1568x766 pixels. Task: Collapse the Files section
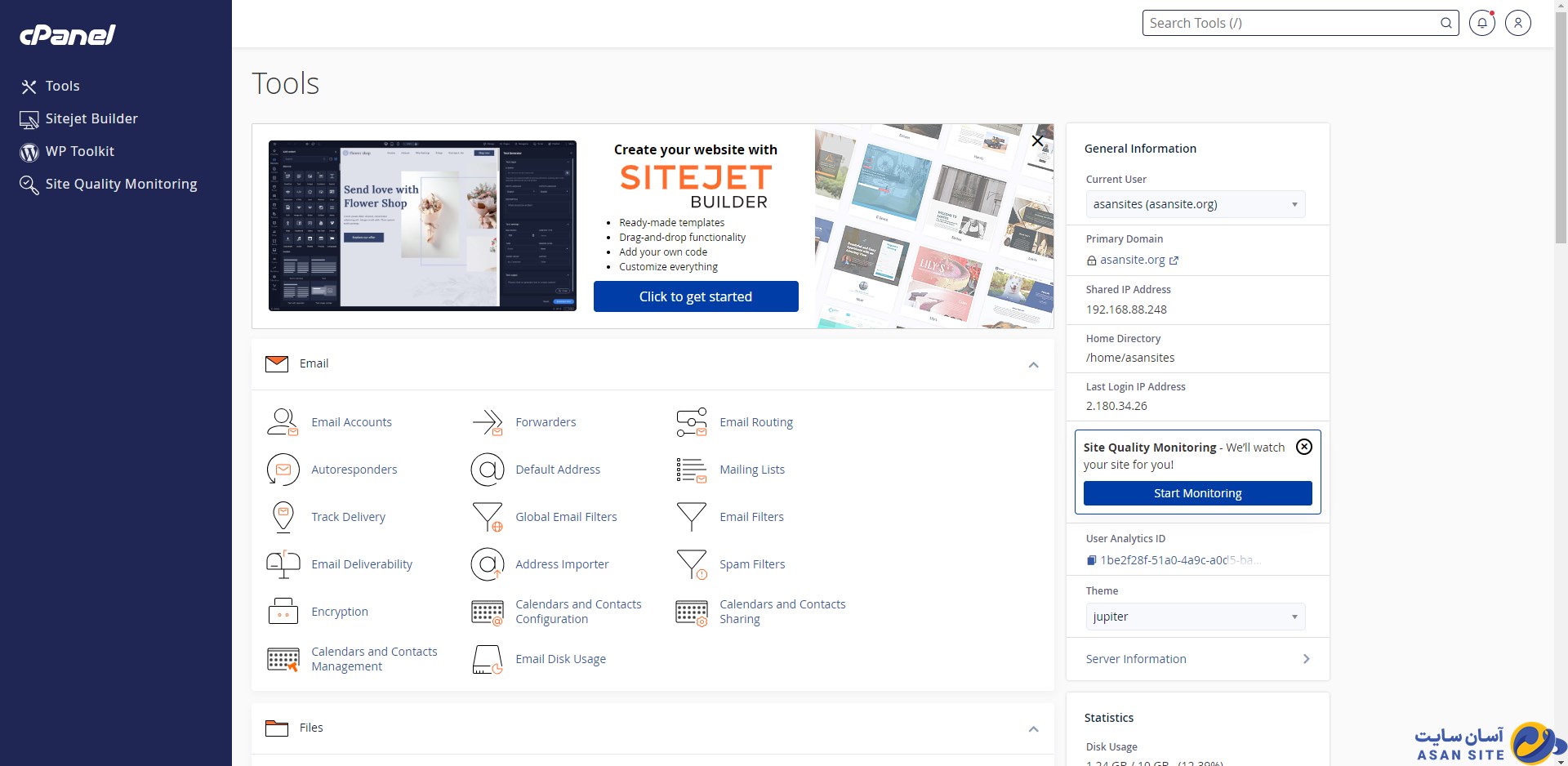[x=1033, y=728]
